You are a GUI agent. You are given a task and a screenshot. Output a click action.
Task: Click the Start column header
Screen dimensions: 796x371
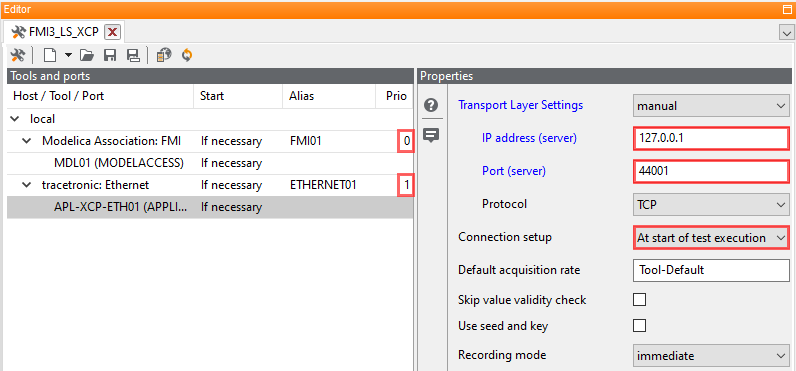tap(238, 96)
